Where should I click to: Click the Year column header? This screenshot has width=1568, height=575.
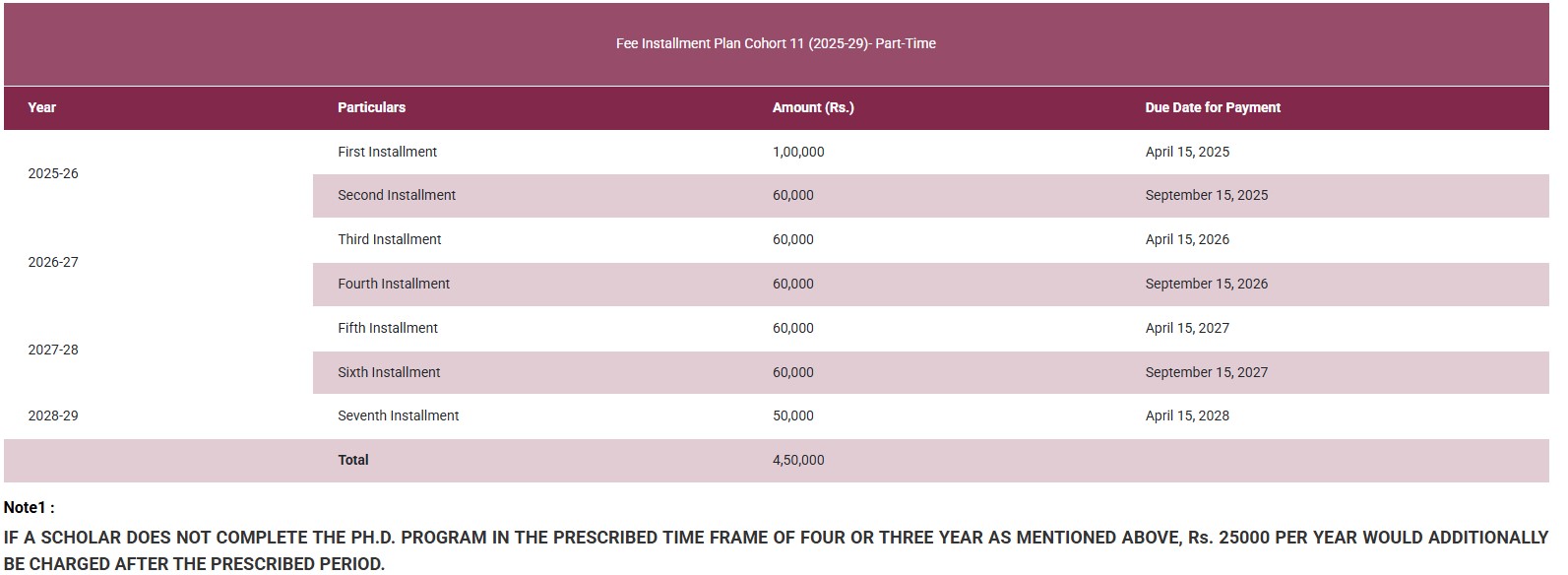tap(42, 107)
